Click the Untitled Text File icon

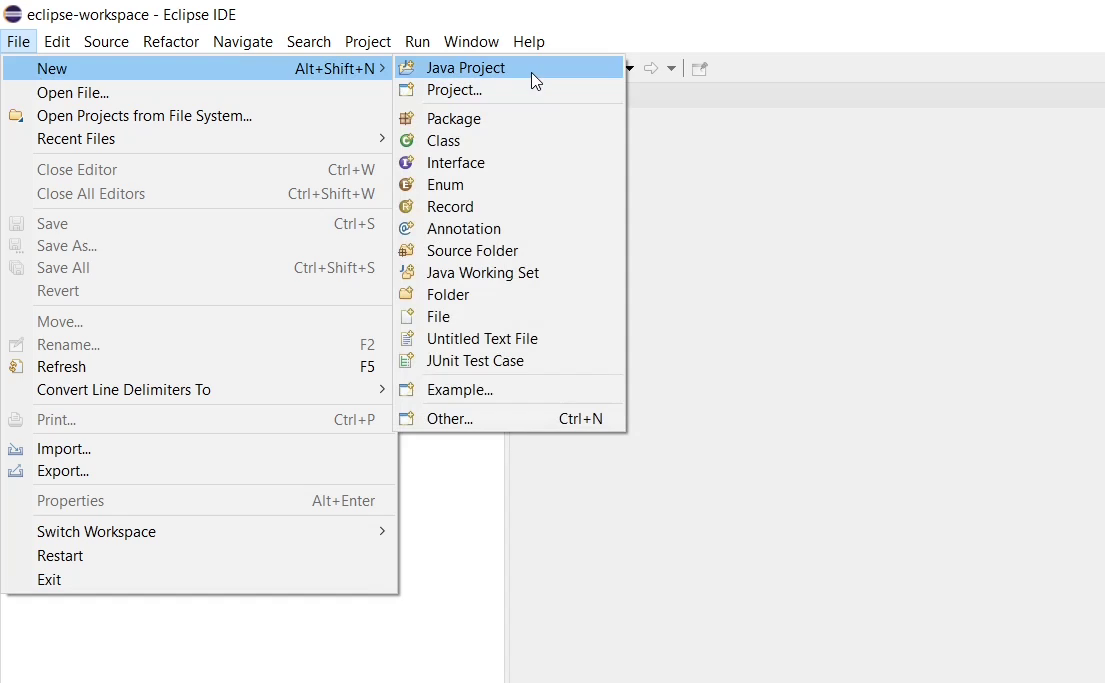coord(407,338)
